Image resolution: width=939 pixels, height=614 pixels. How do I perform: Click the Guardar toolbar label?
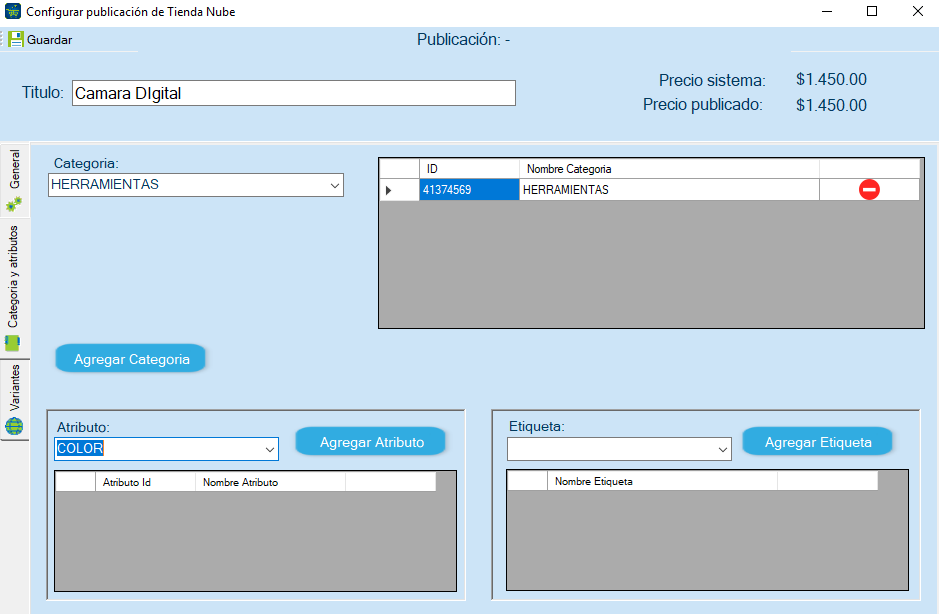[49, 40]
